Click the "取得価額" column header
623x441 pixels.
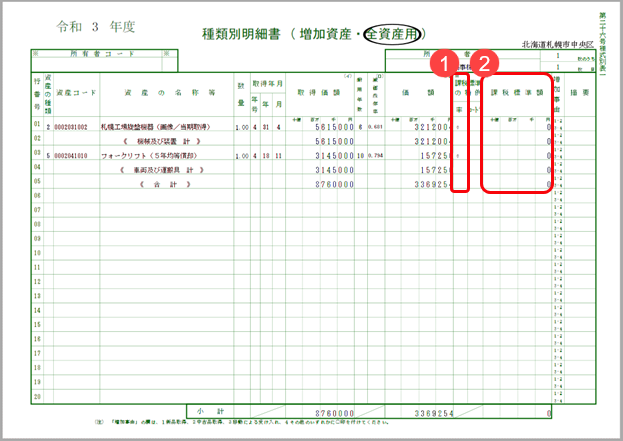(x=319, y=93)
